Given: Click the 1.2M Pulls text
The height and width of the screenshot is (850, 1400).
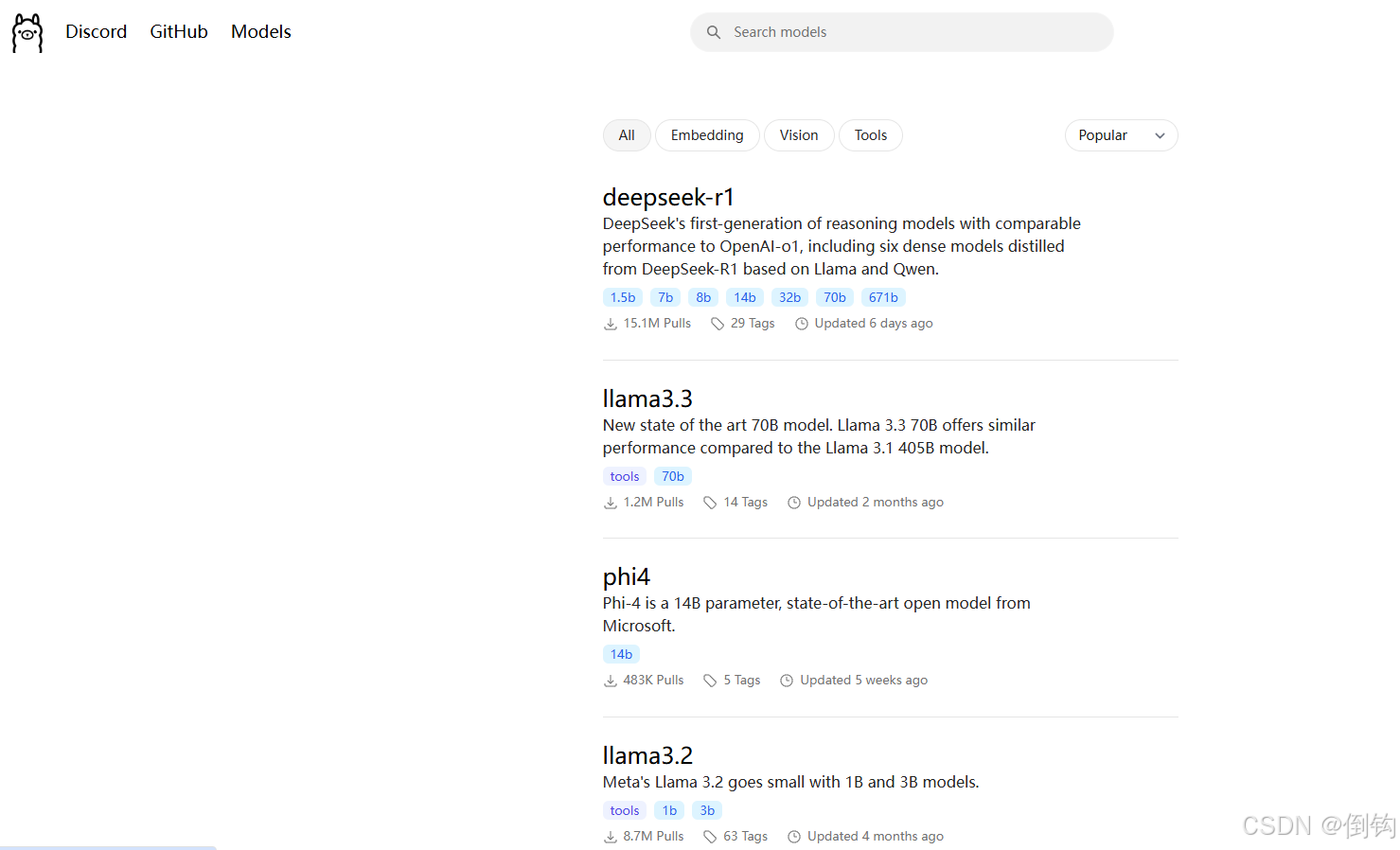Looking at the screenshot, I should click(653, 503).
